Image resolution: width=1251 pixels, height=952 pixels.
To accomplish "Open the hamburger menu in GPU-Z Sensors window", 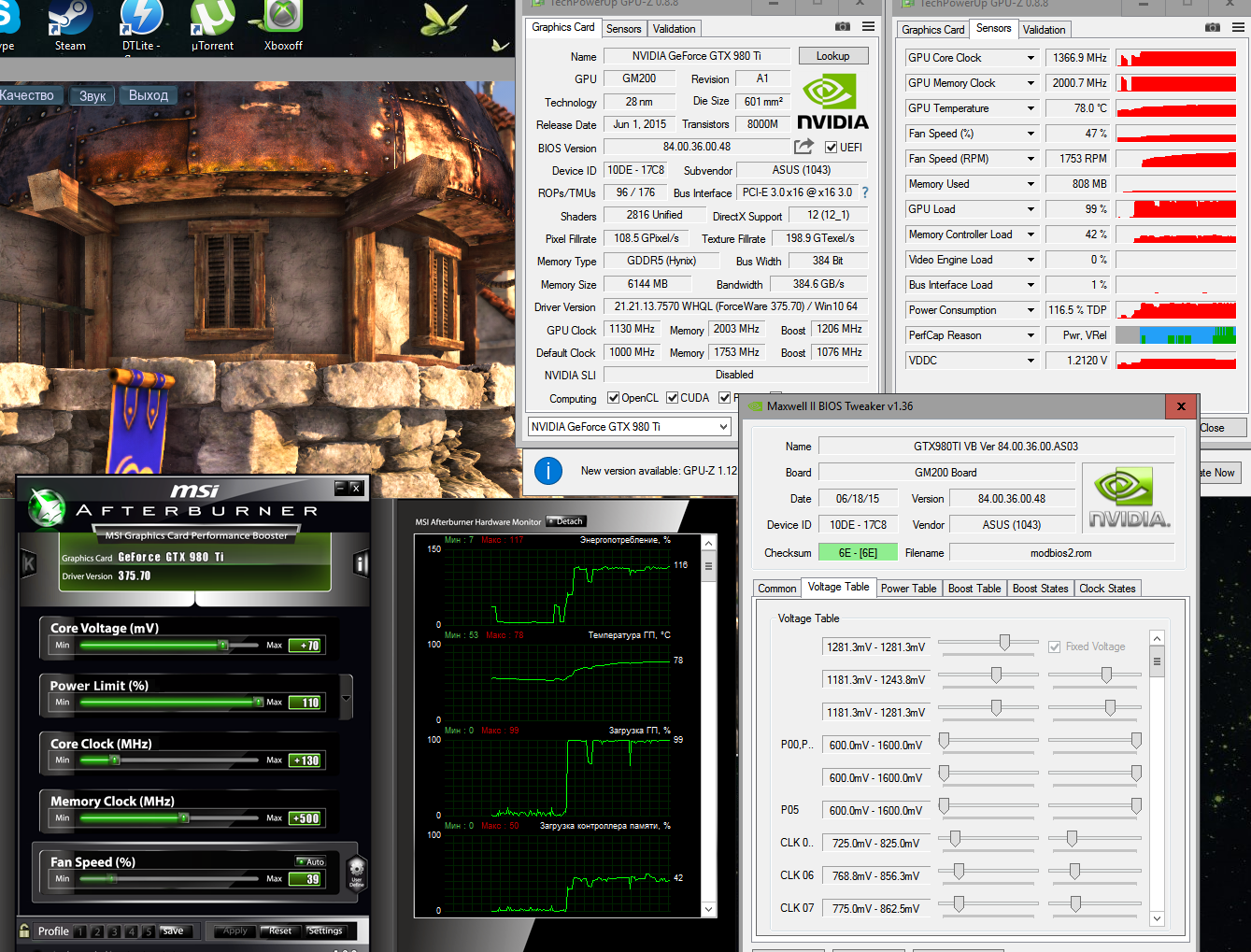I will [x=1239, y=28].
